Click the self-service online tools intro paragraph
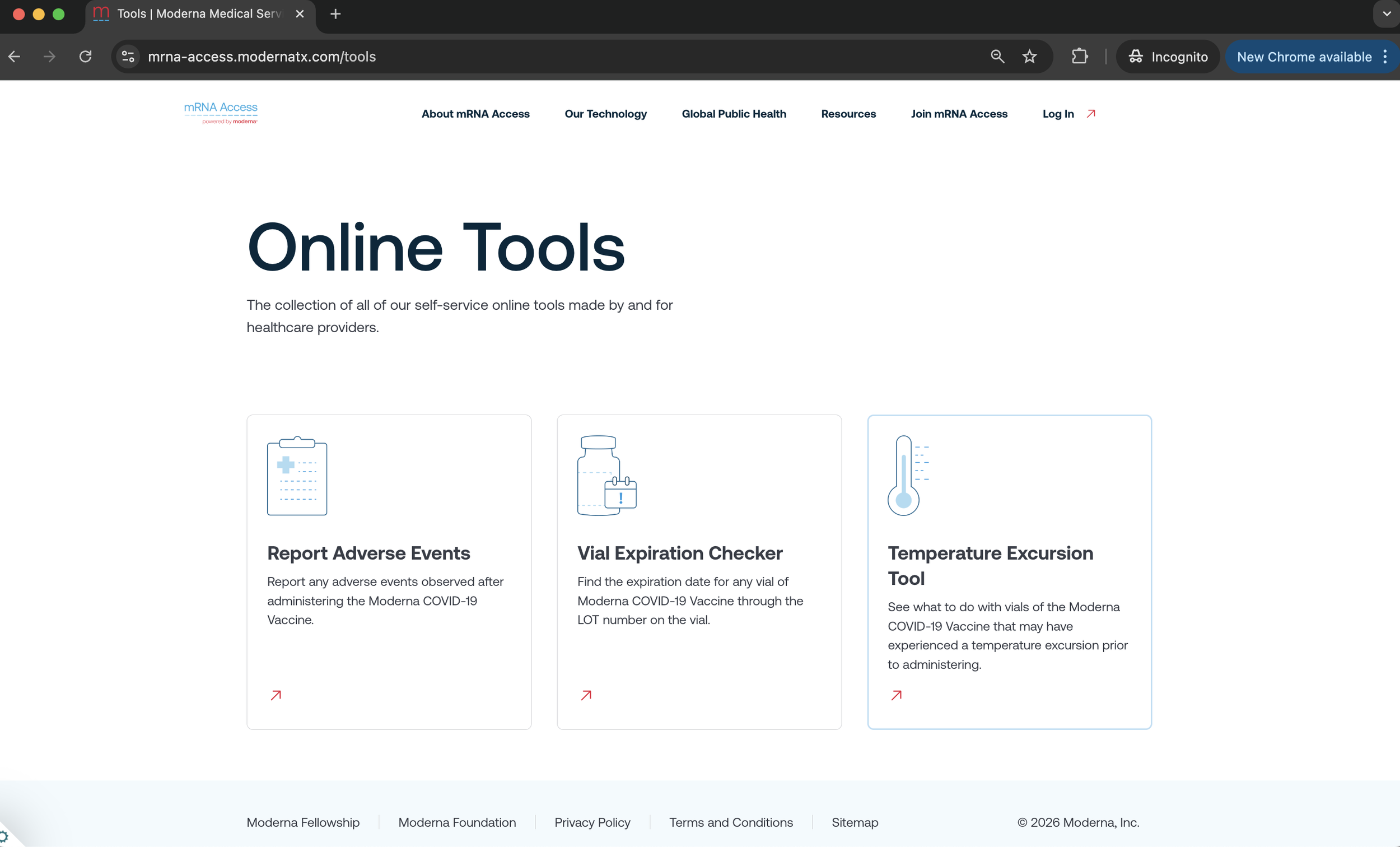 tap(460, 316)
